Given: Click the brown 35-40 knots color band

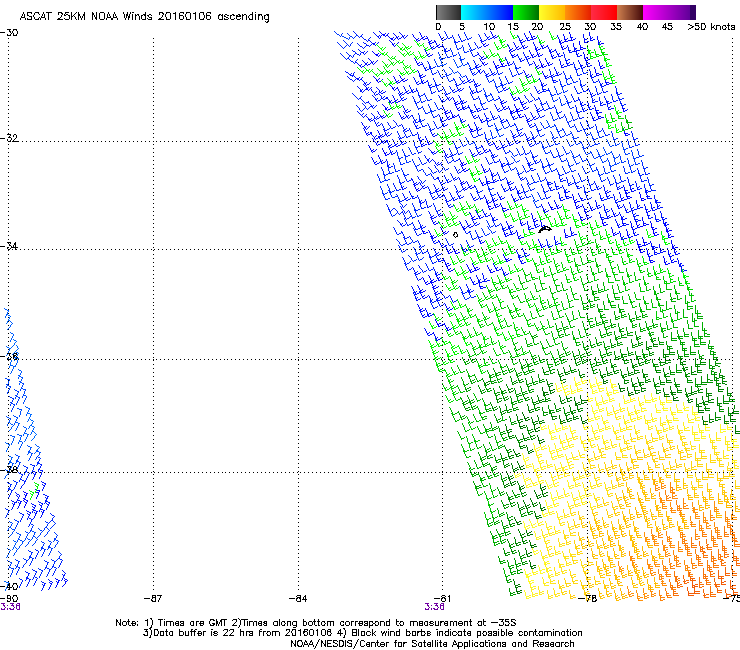Looking at the screenshot, I should click(630, 12).
